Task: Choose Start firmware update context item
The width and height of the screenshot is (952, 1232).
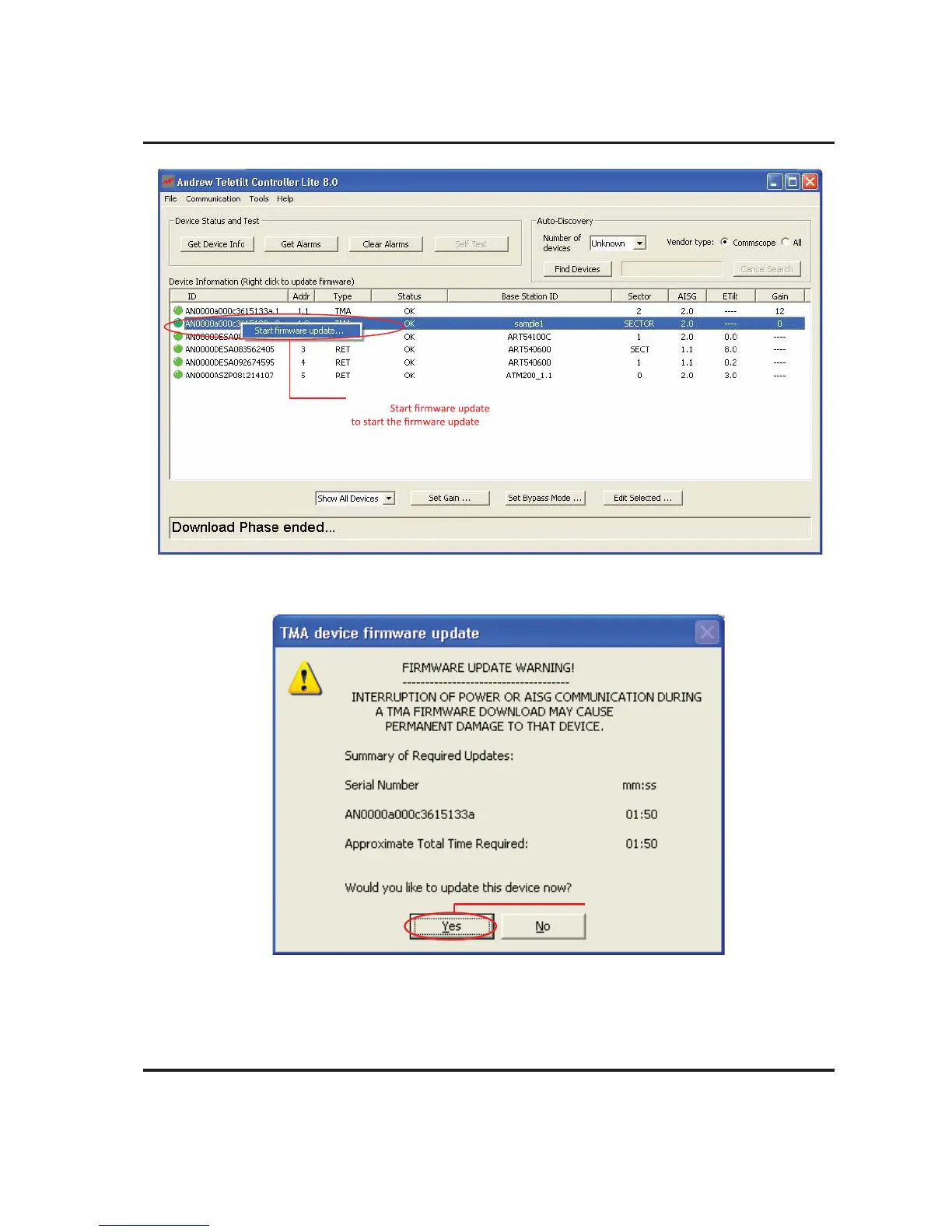Action: (x=299, y=331)
